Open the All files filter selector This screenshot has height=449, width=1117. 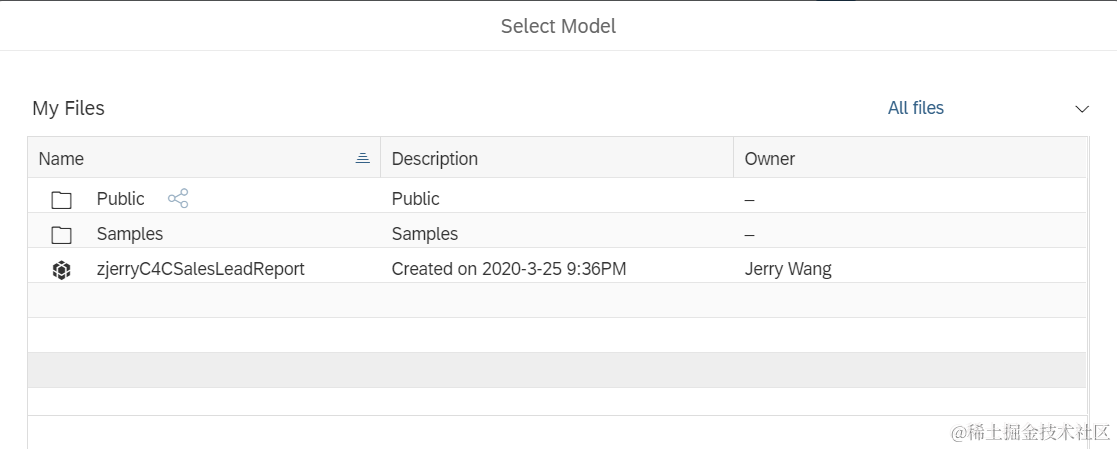(915, 108)
